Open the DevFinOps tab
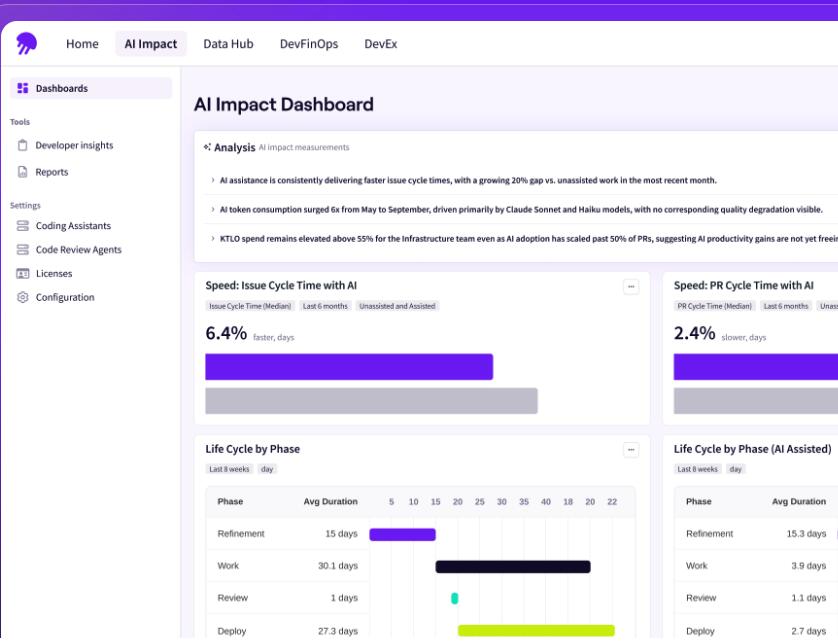Image resolution: width=838 pixels, height=642 pixels. 309,44
